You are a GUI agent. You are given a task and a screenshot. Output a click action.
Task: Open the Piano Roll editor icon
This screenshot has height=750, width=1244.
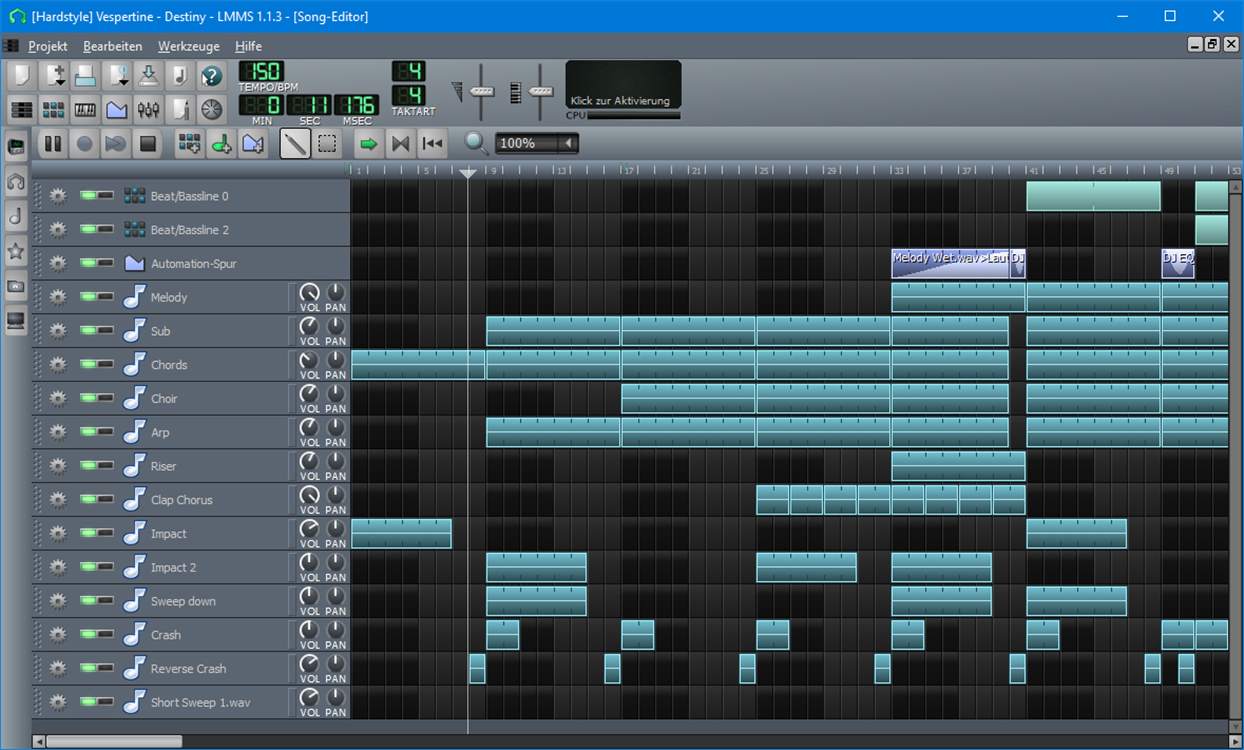[x=85, y=109]
